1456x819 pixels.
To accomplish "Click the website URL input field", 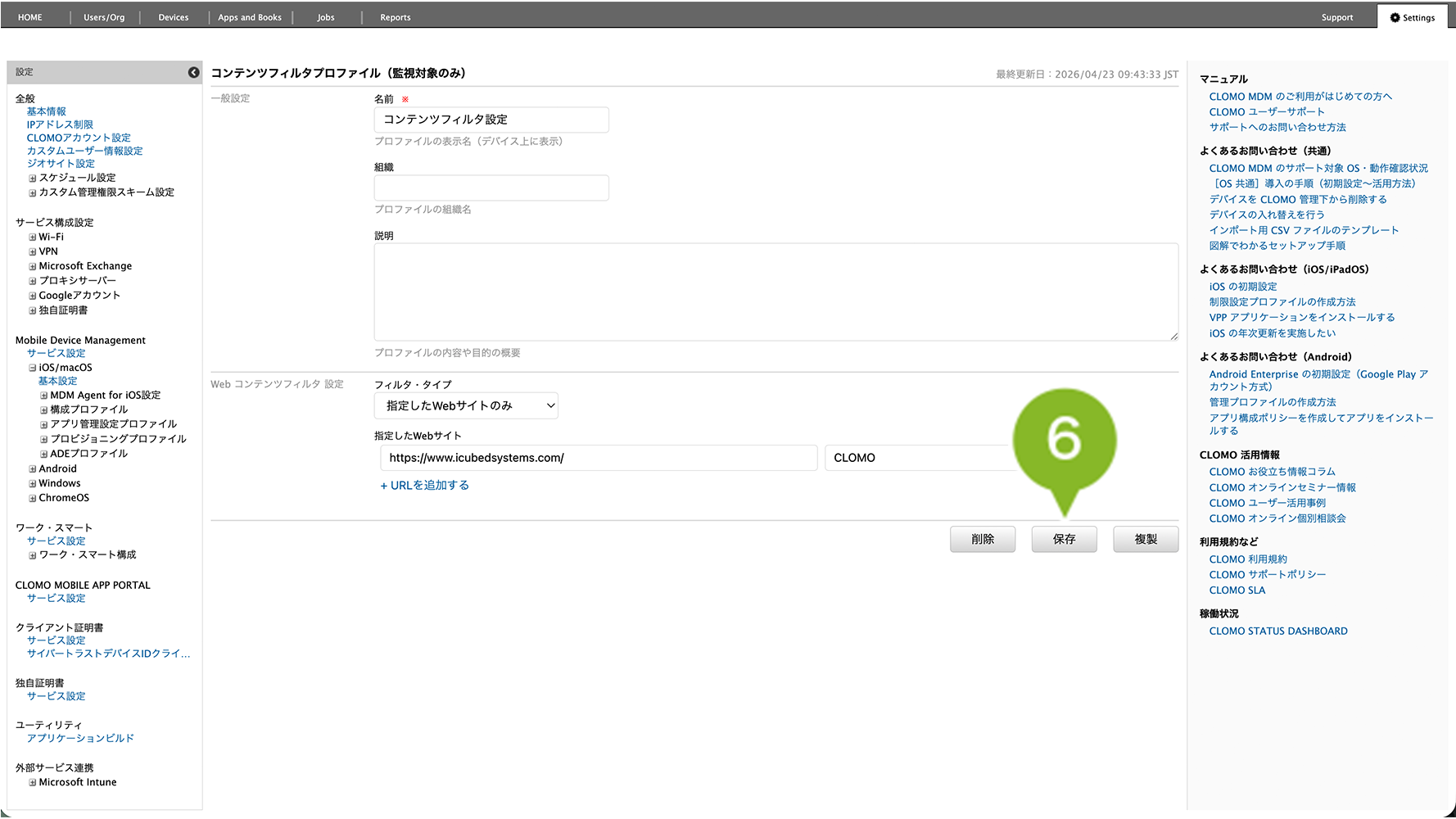I will 598,458.
